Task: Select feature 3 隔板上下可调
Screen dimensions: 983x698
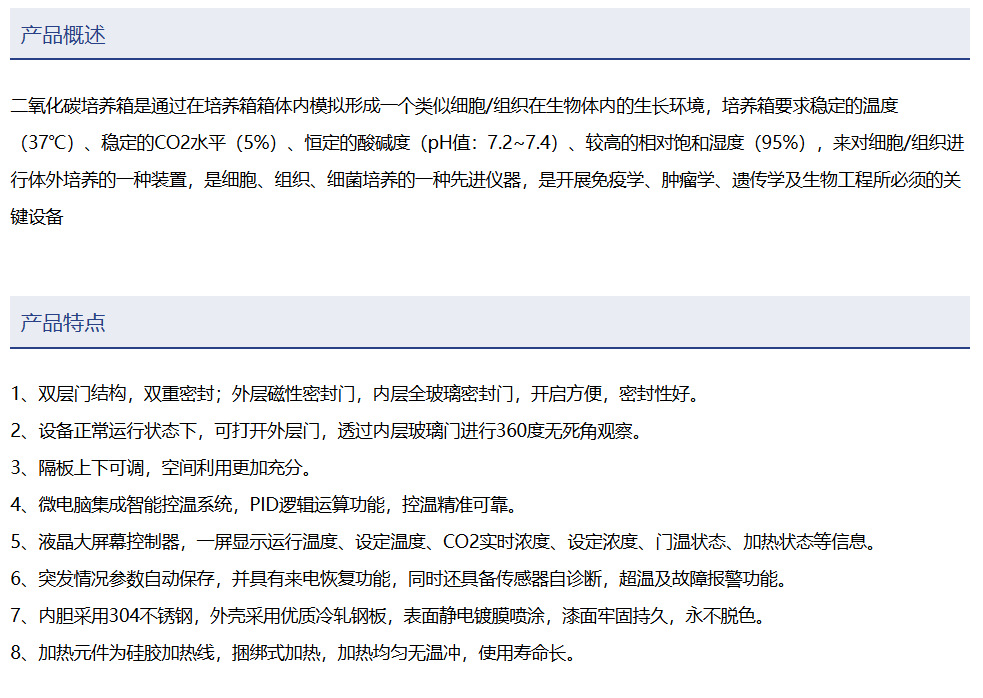Action: point(161,468)
